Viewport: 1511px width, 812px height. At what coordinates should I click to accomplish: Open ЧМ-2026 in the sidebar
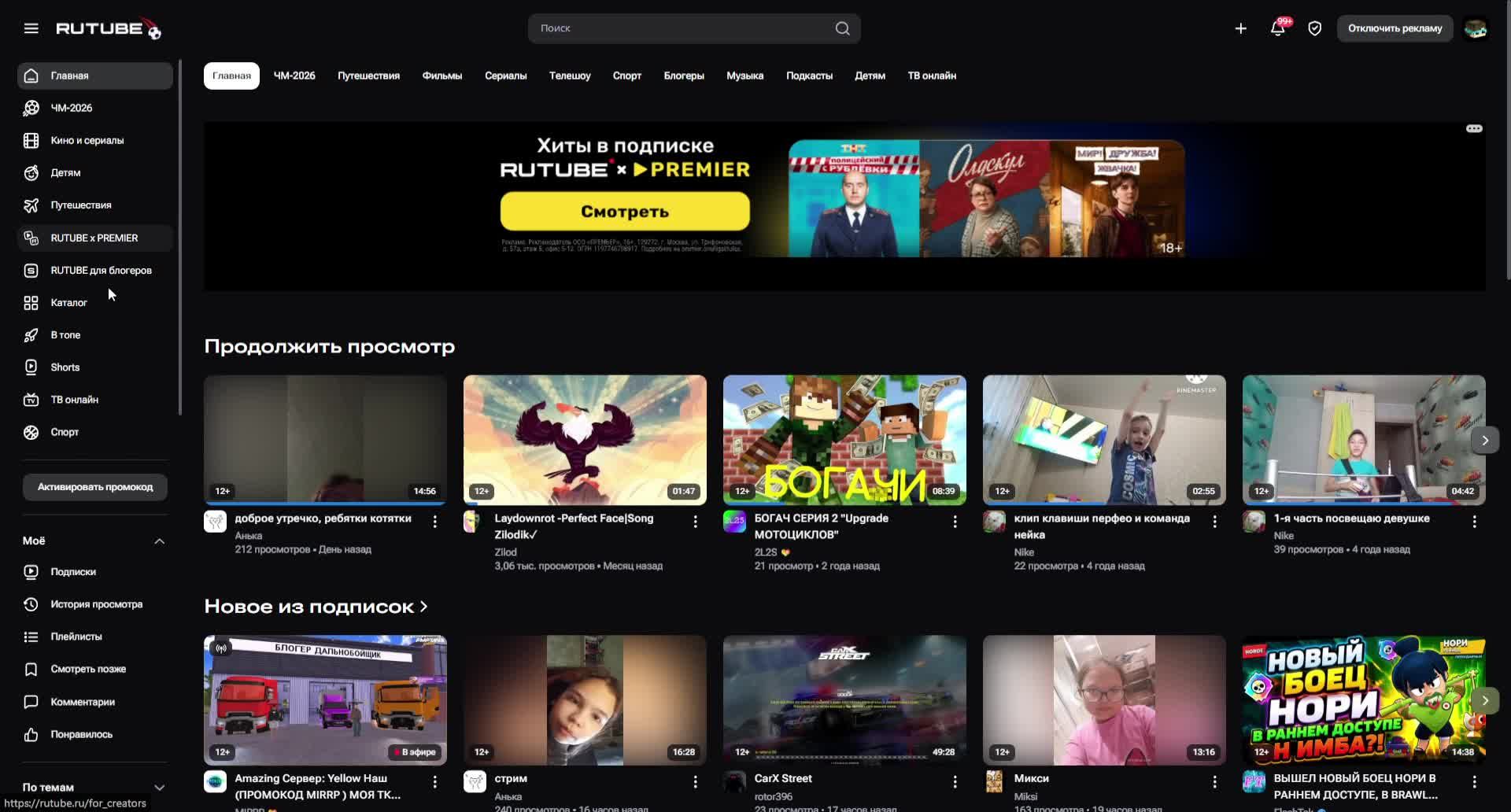point(95,108)
